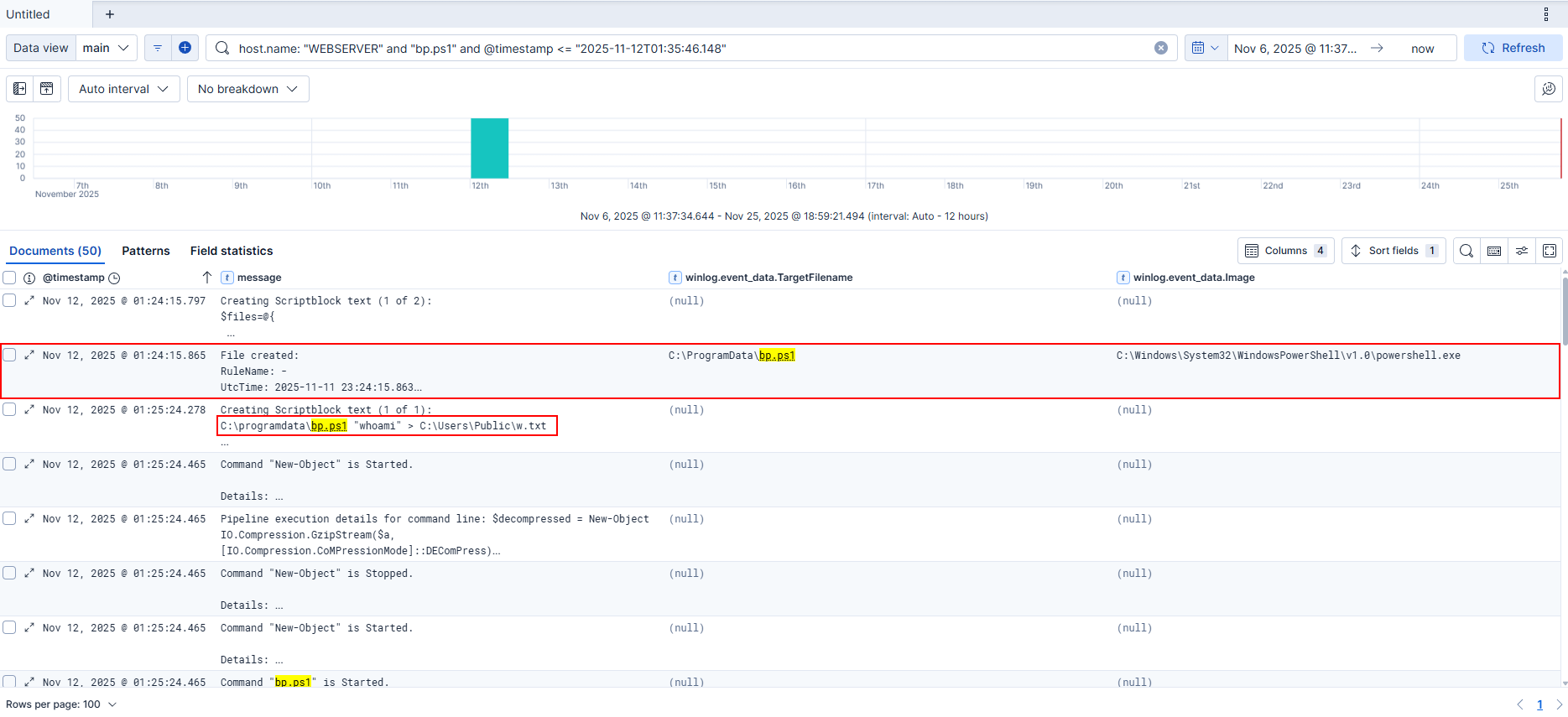Expand the File created document row

pos(29,356)
